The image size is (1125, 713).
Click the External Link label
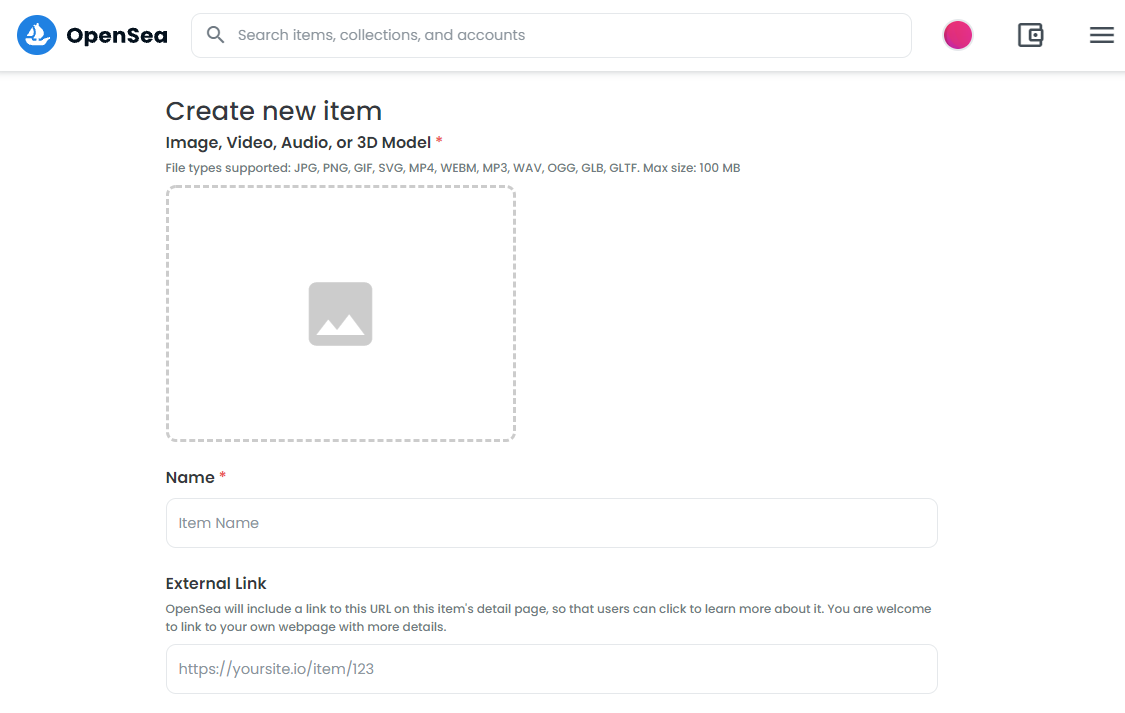pyautogui.click(x=216, y=583)
